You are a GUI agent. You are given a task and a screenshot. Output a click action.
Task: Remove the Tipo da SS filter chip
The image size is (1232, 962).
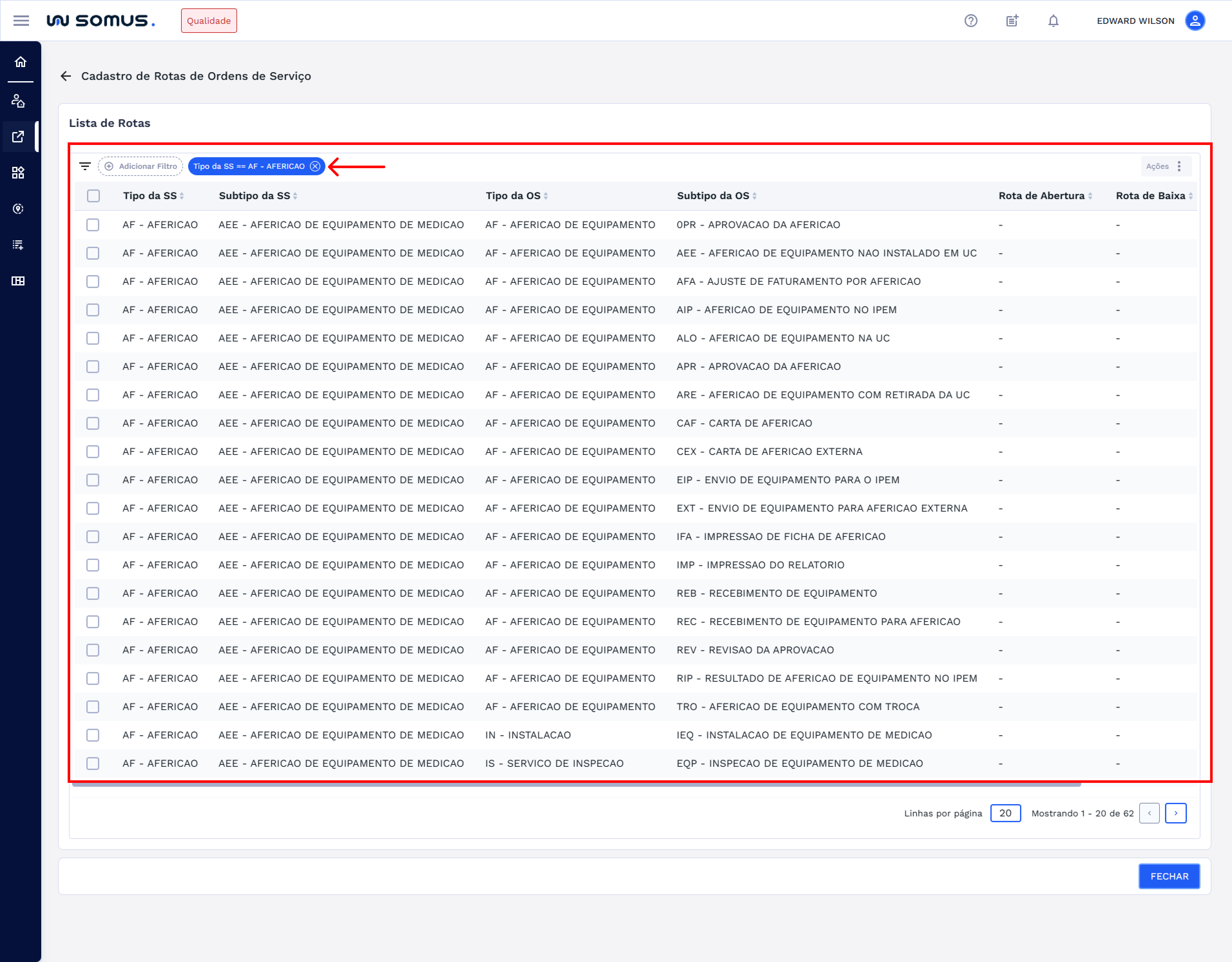point(315,167)
